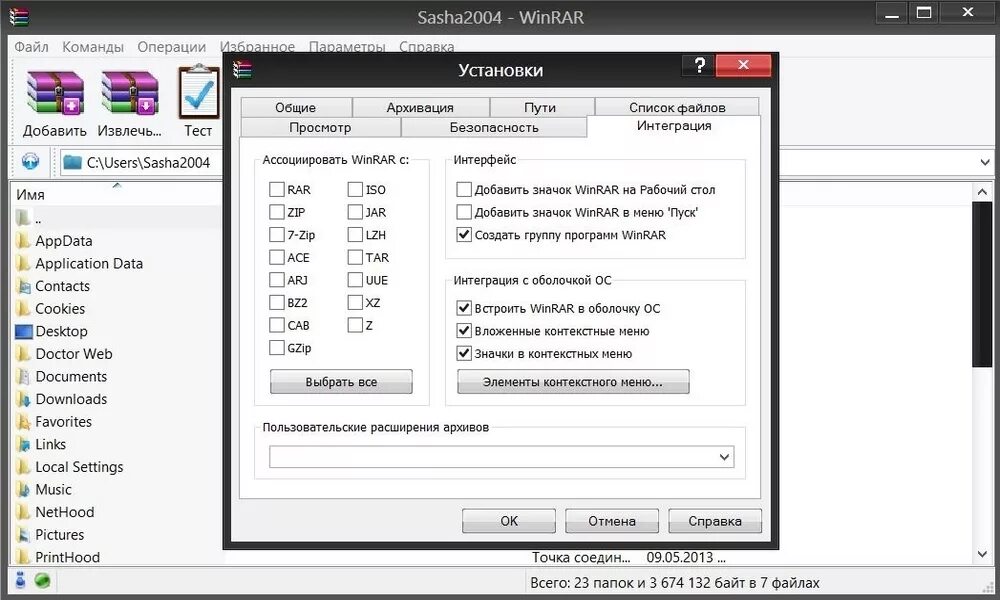
Task: Enable the TAR association checkbox
Action: coord(355,257)
